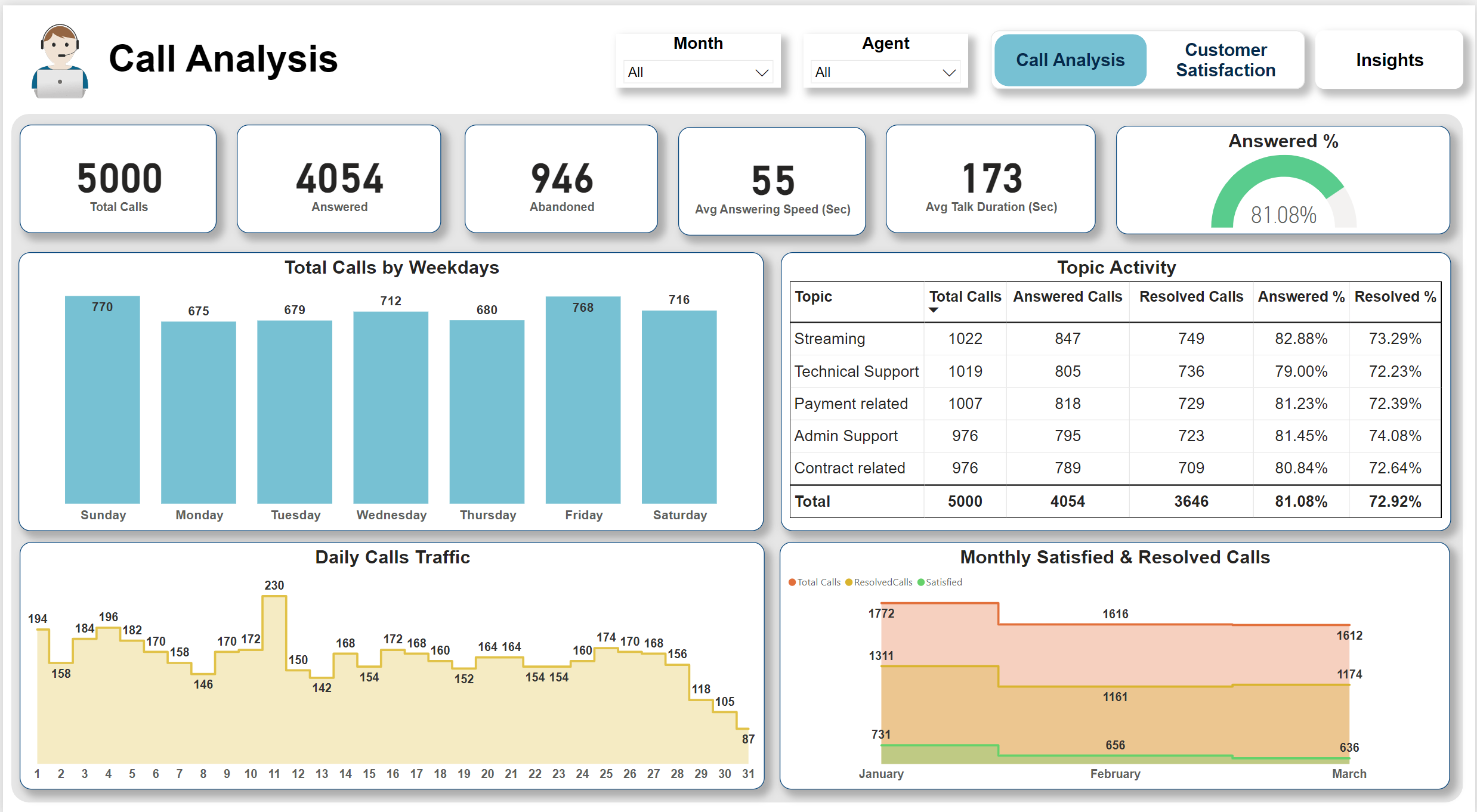Select the Streaming topic row
Image resolution: width=1477 pixels, height=812 pixels.
829,339
